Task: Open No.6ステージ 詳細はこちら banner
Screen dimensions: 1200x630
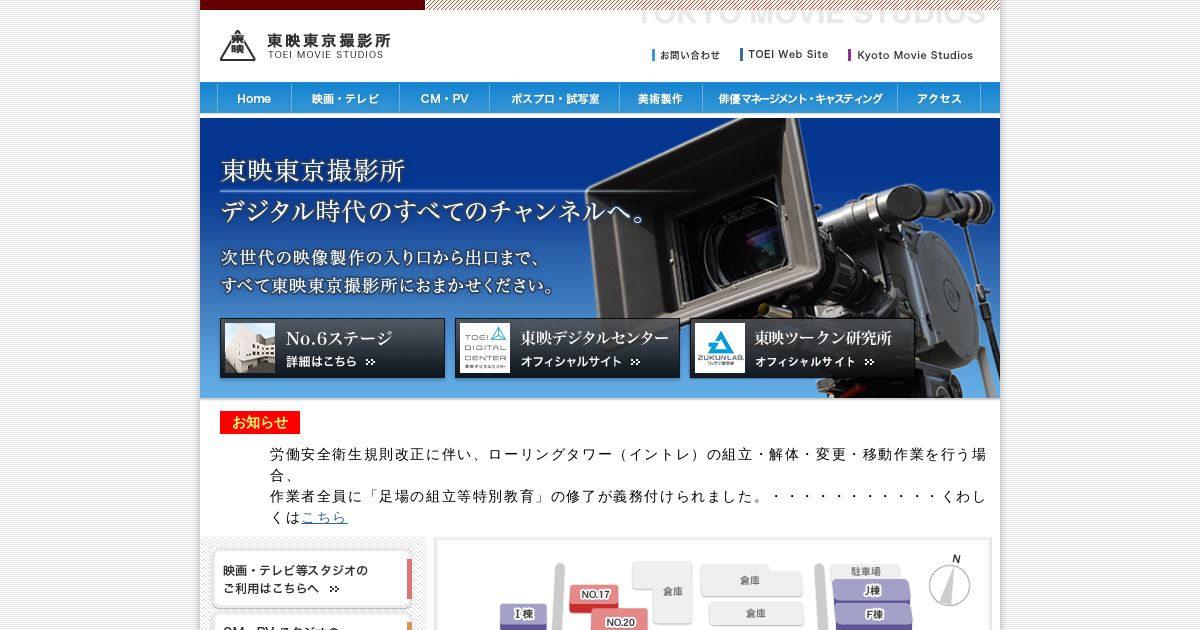Action: pyautogui.click(x=332, y=348)
